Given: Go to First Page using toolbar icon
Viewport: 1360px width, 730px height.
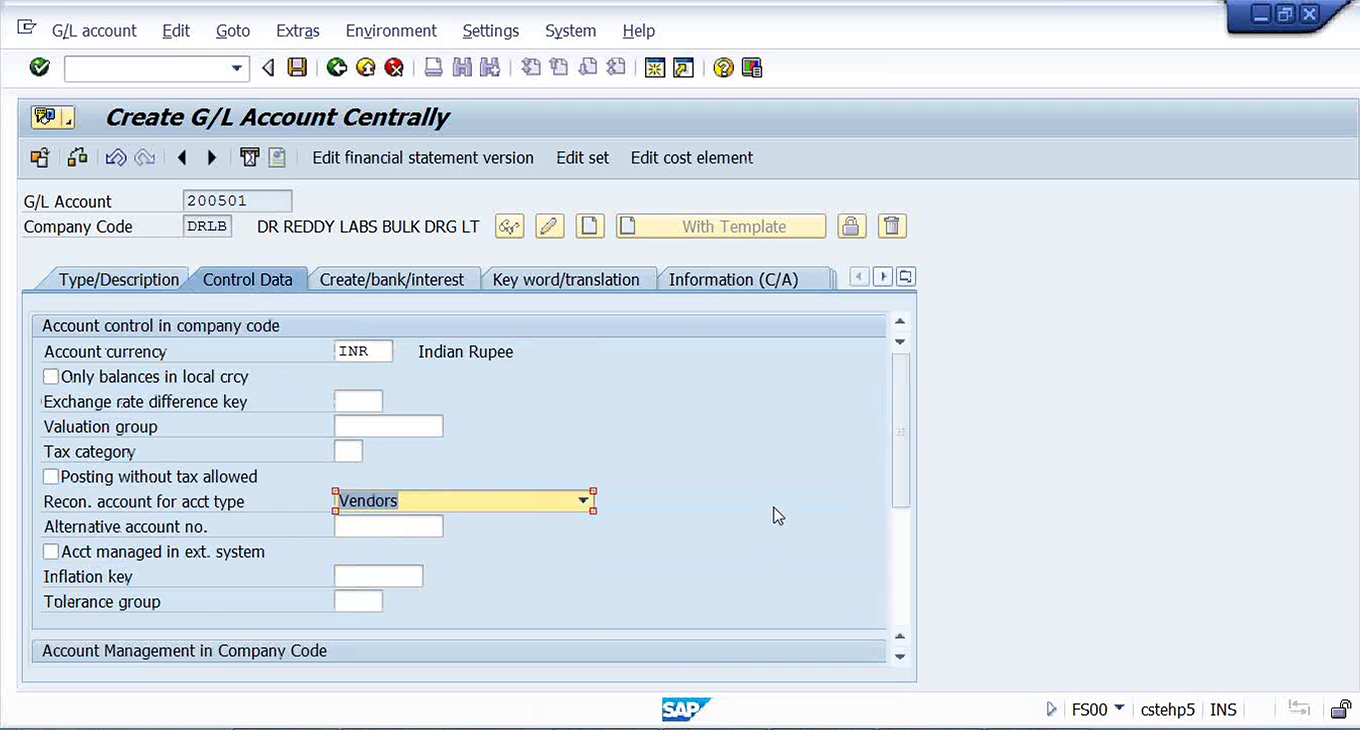Looking at the screenshot, I should [x=531, y=68].
